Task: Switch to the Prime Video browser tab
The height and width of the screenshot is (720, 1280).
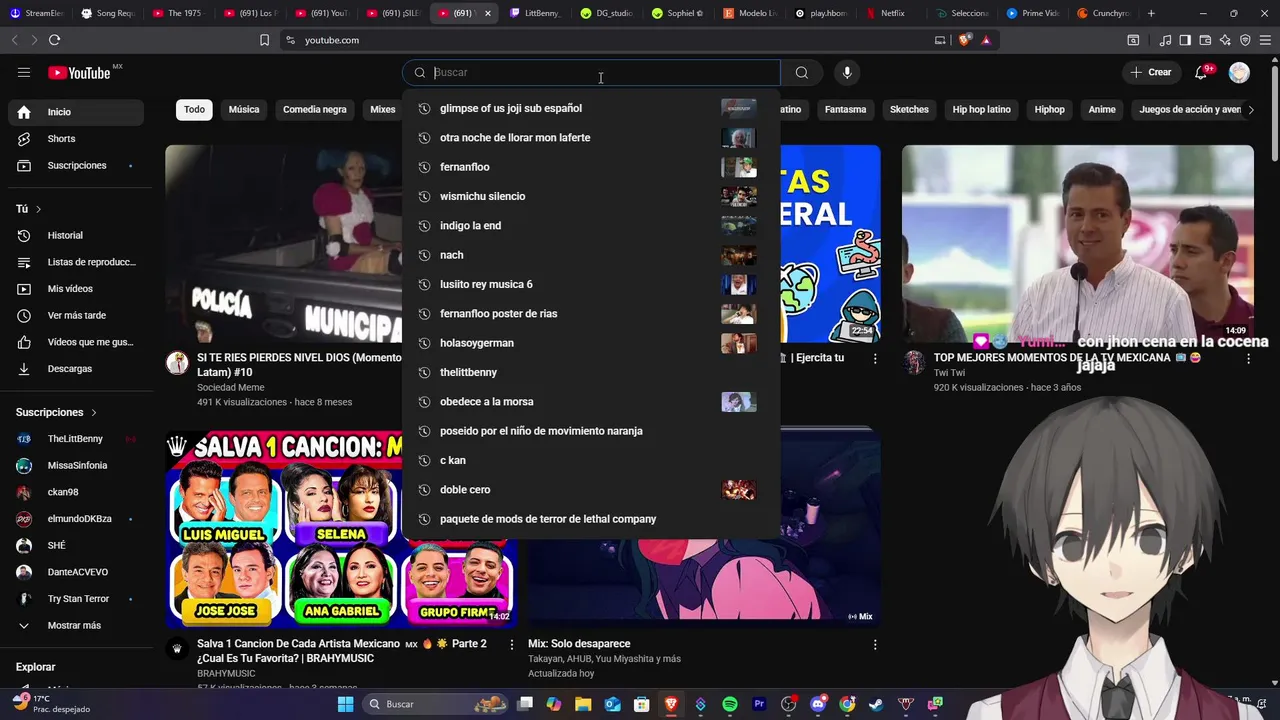Action: 1031,13
